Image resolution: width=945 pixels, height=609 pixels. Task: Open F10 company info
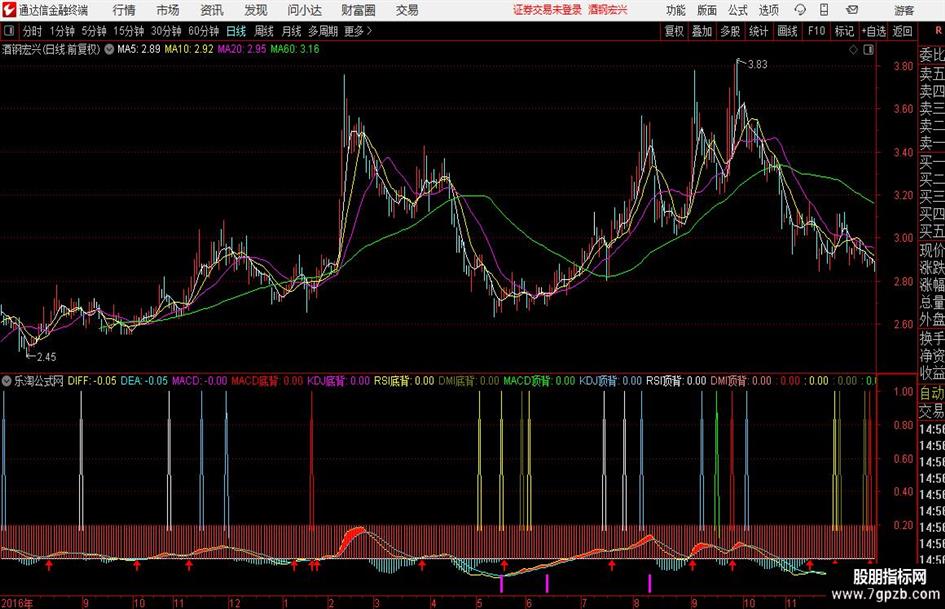tap(817, 31)
